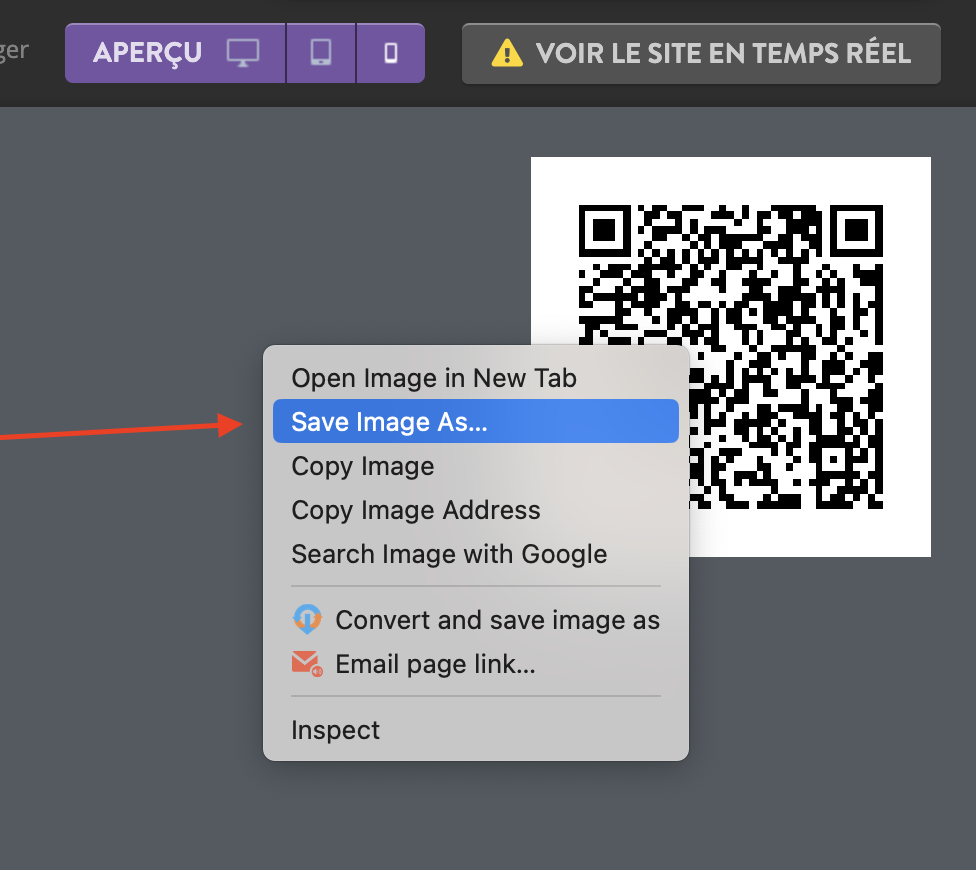This screenshot has height=870, width=976.
Task: Choose Search Image with Google
Action: point(476,554)
